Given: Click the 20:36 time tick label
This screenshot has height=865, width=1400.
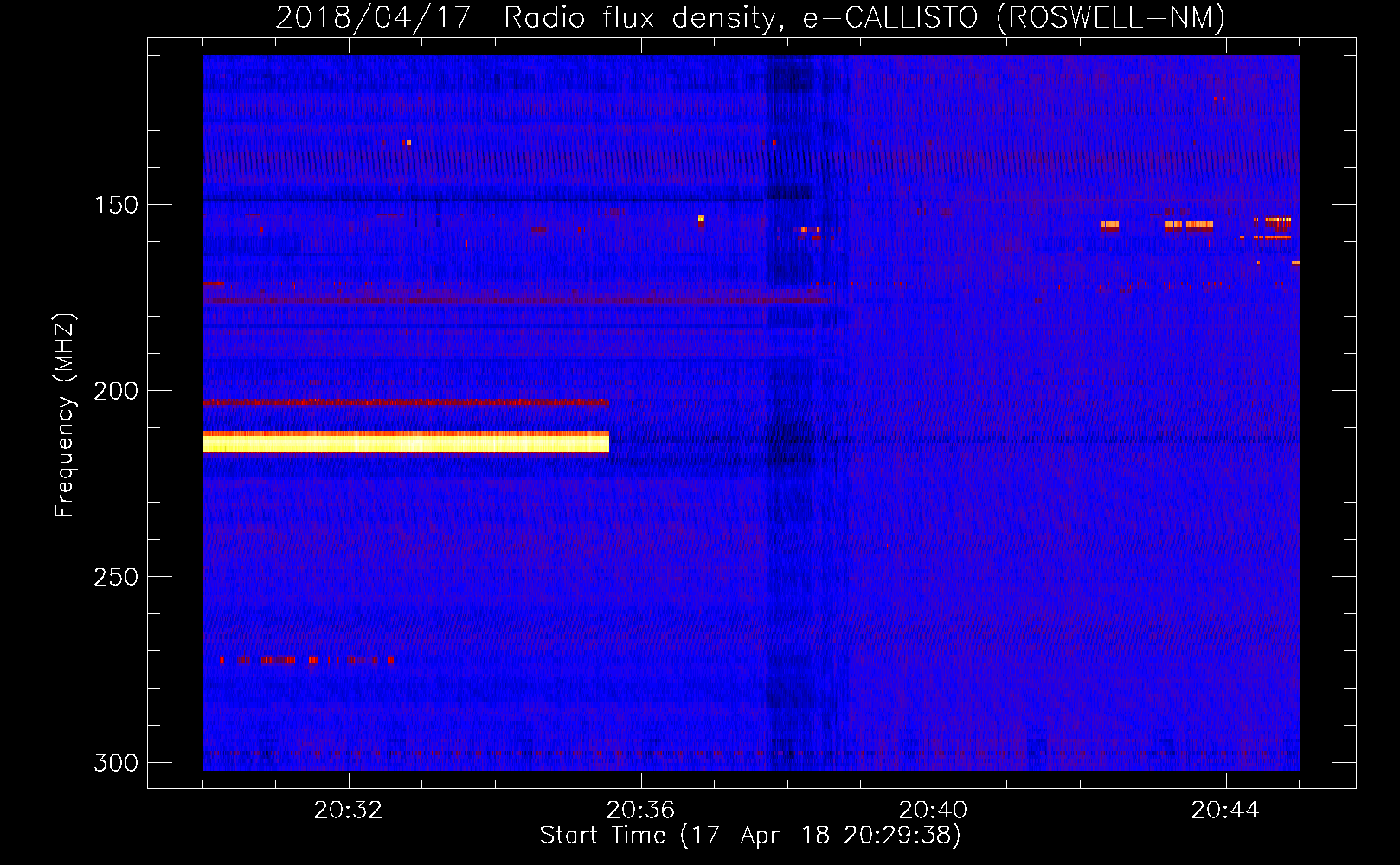Looking at the screenshot, I should click(x=640, y=811).
